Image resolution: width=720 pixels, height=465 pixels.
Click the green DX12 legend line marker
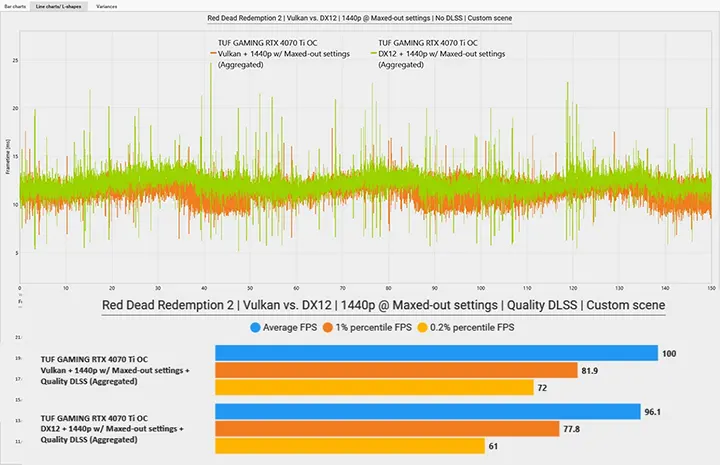(373, 54)
